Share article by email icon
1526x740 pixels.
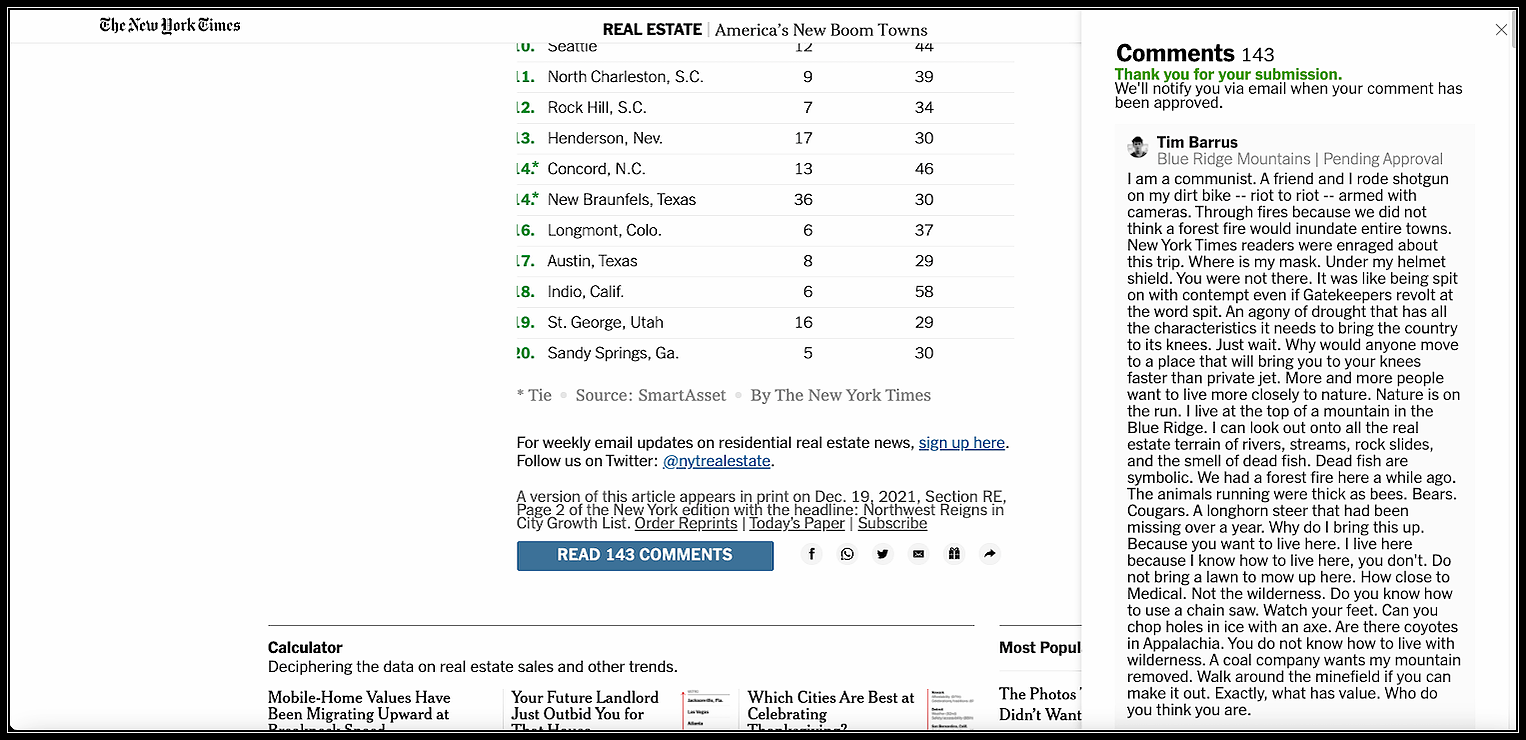pyautogui.click(x=918, y=554)
